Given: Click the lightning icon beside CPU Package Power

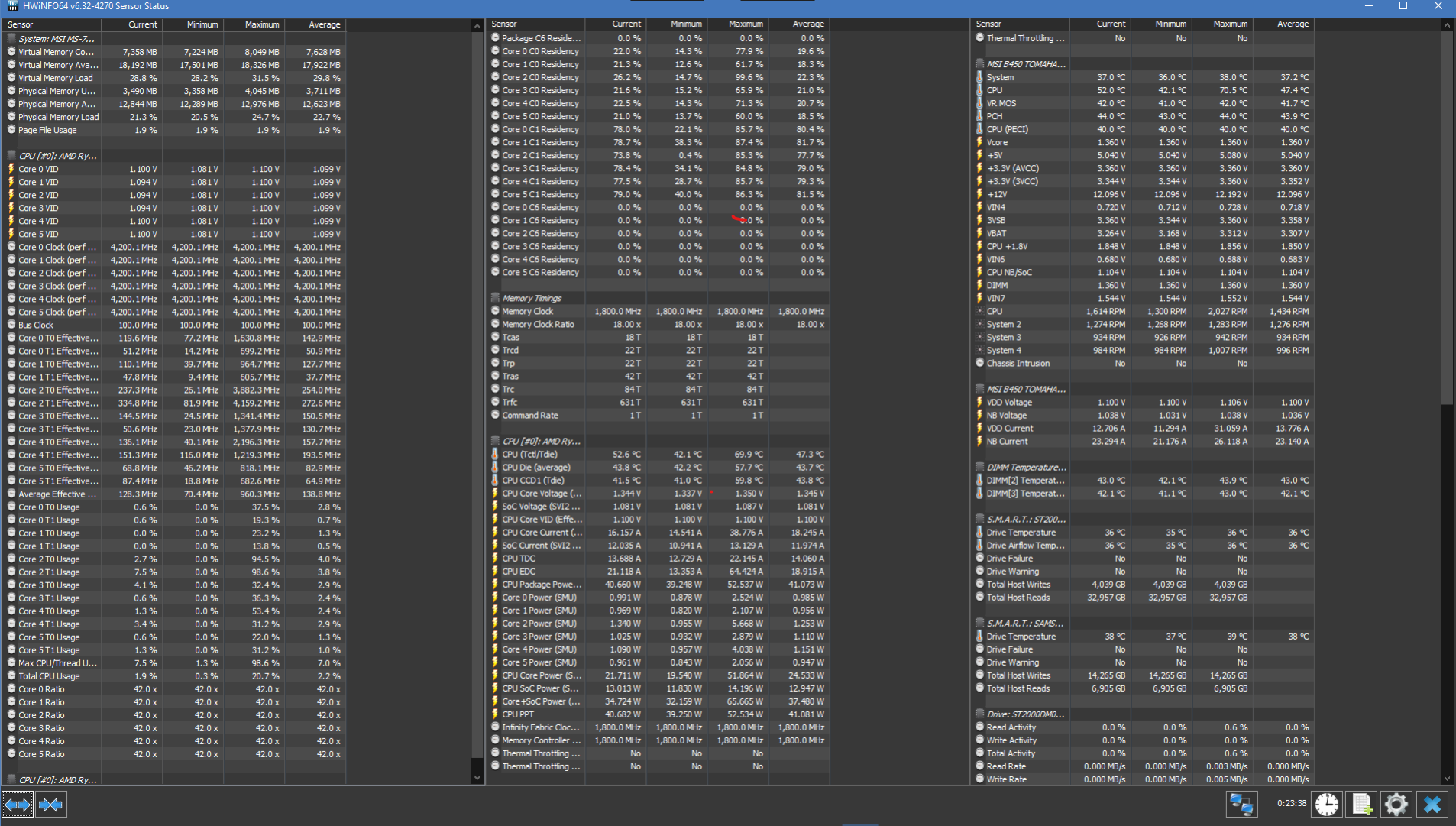Looking at the screenshot, I should [x=495, y=585].
